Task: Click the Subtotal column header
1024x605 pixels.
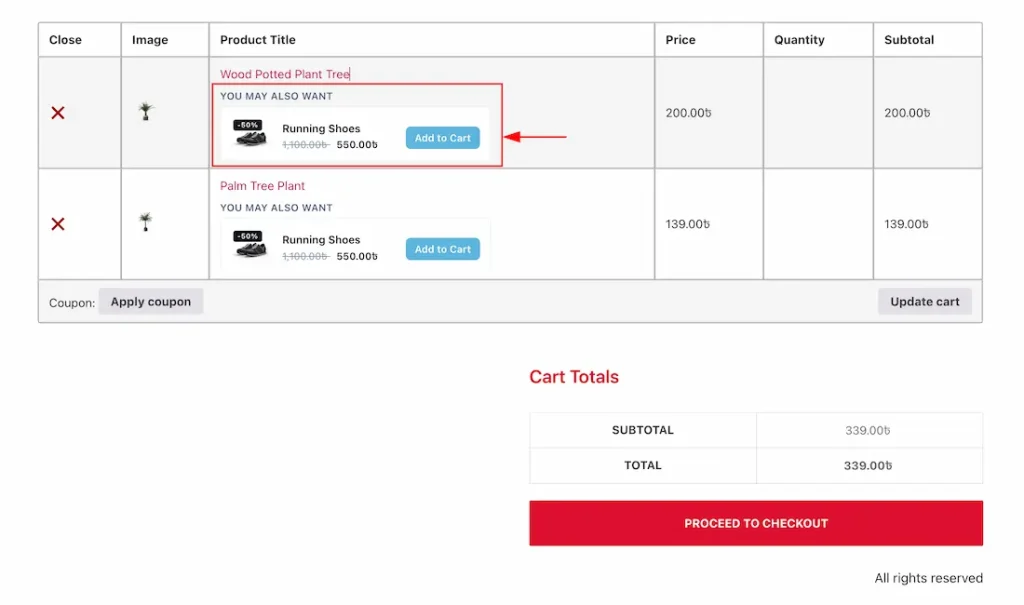Action: tap(909, 40)
